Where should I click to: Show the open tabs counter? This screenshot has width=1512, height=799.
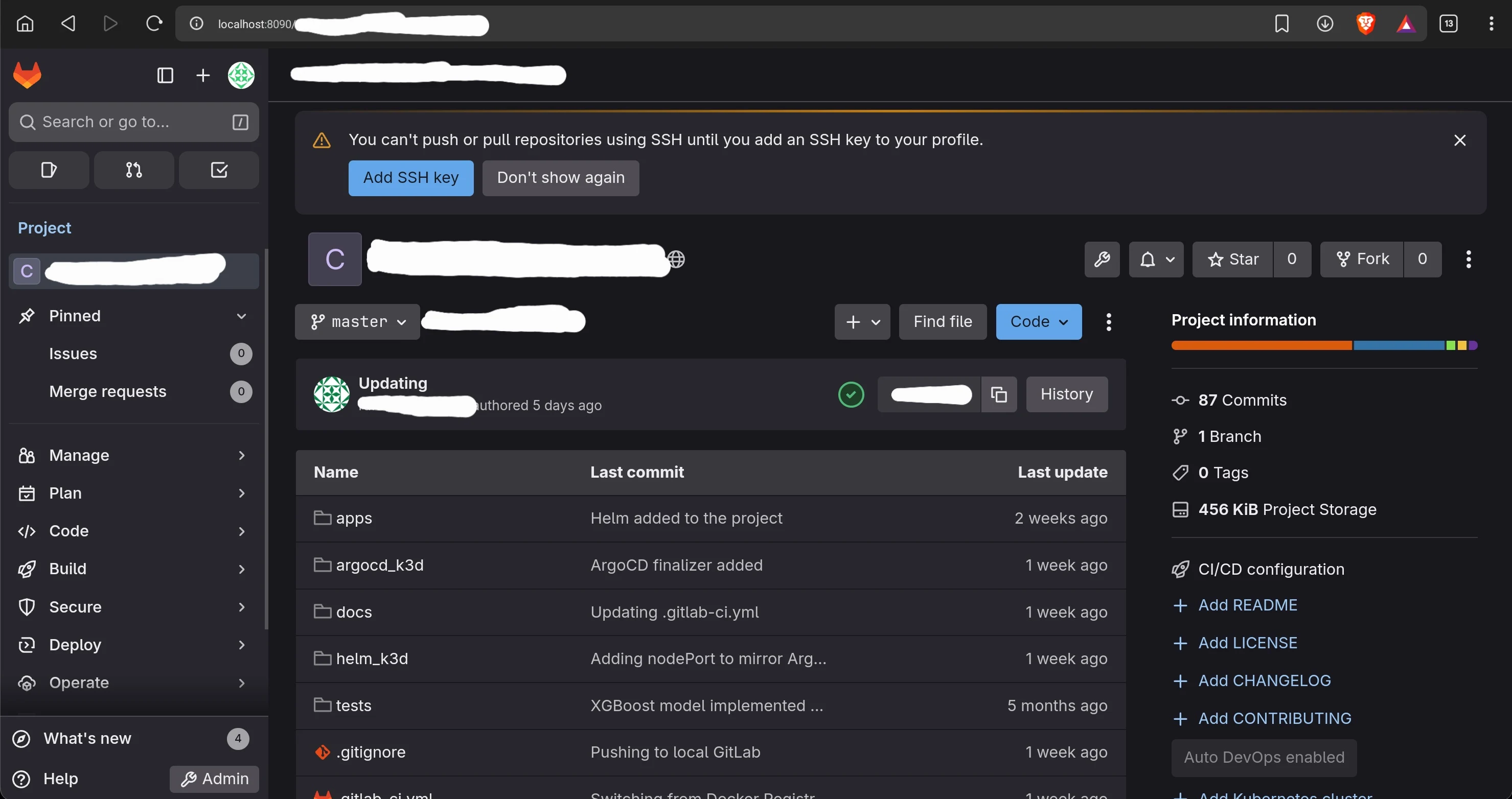(x=1449, y=24)
